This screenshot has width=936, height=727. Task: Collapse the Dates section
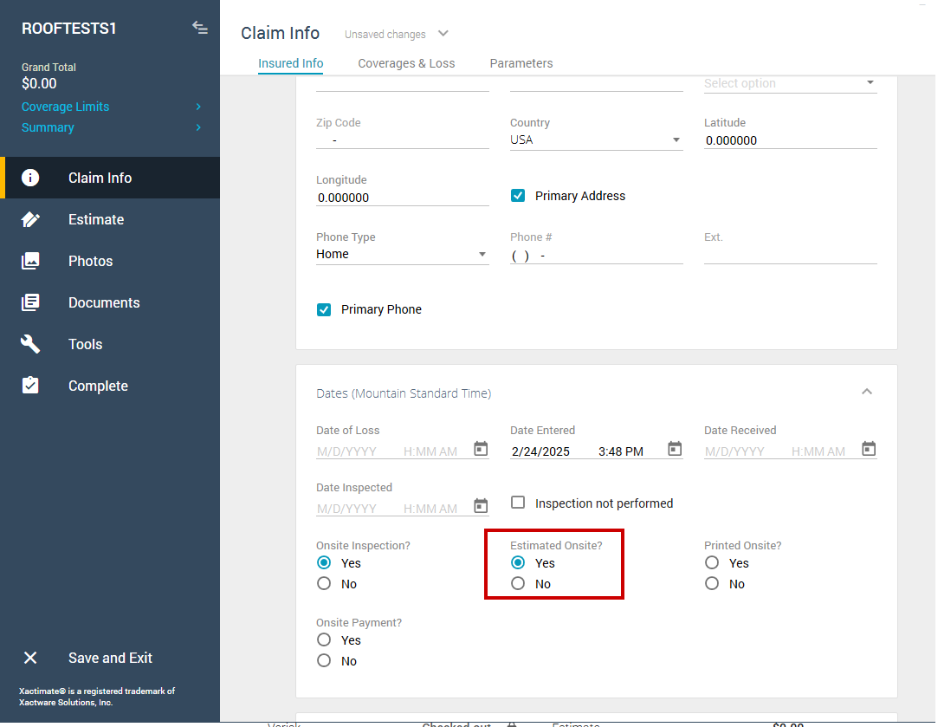pyautogui.click(x=867, y=392)
